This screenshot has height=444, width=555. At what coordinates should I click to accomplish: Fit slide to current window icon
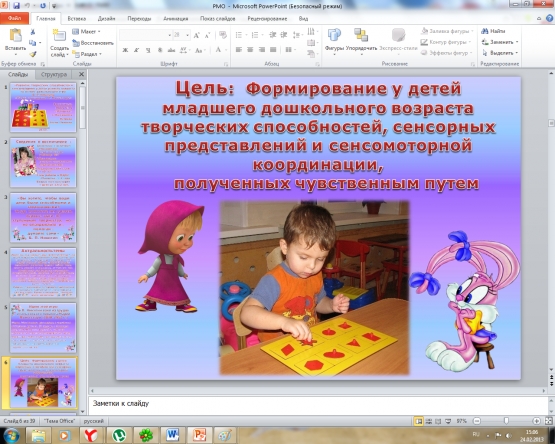548,421
